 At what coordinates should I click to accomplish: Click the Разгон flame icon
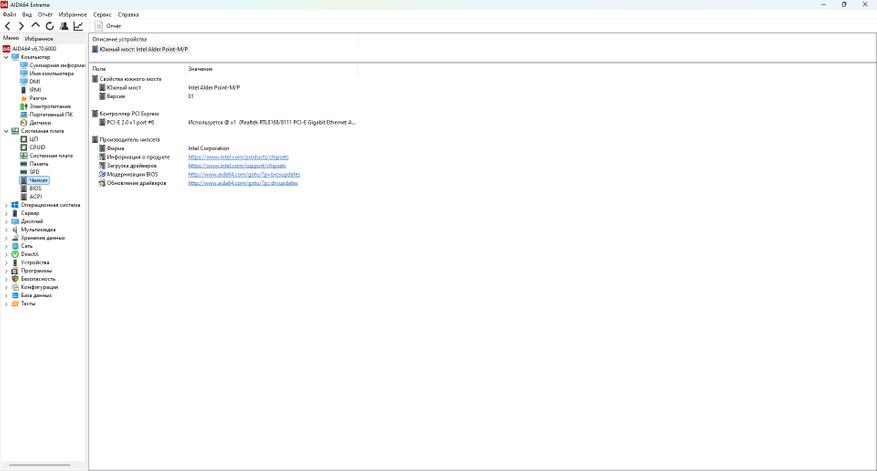(x=23, y=98)
